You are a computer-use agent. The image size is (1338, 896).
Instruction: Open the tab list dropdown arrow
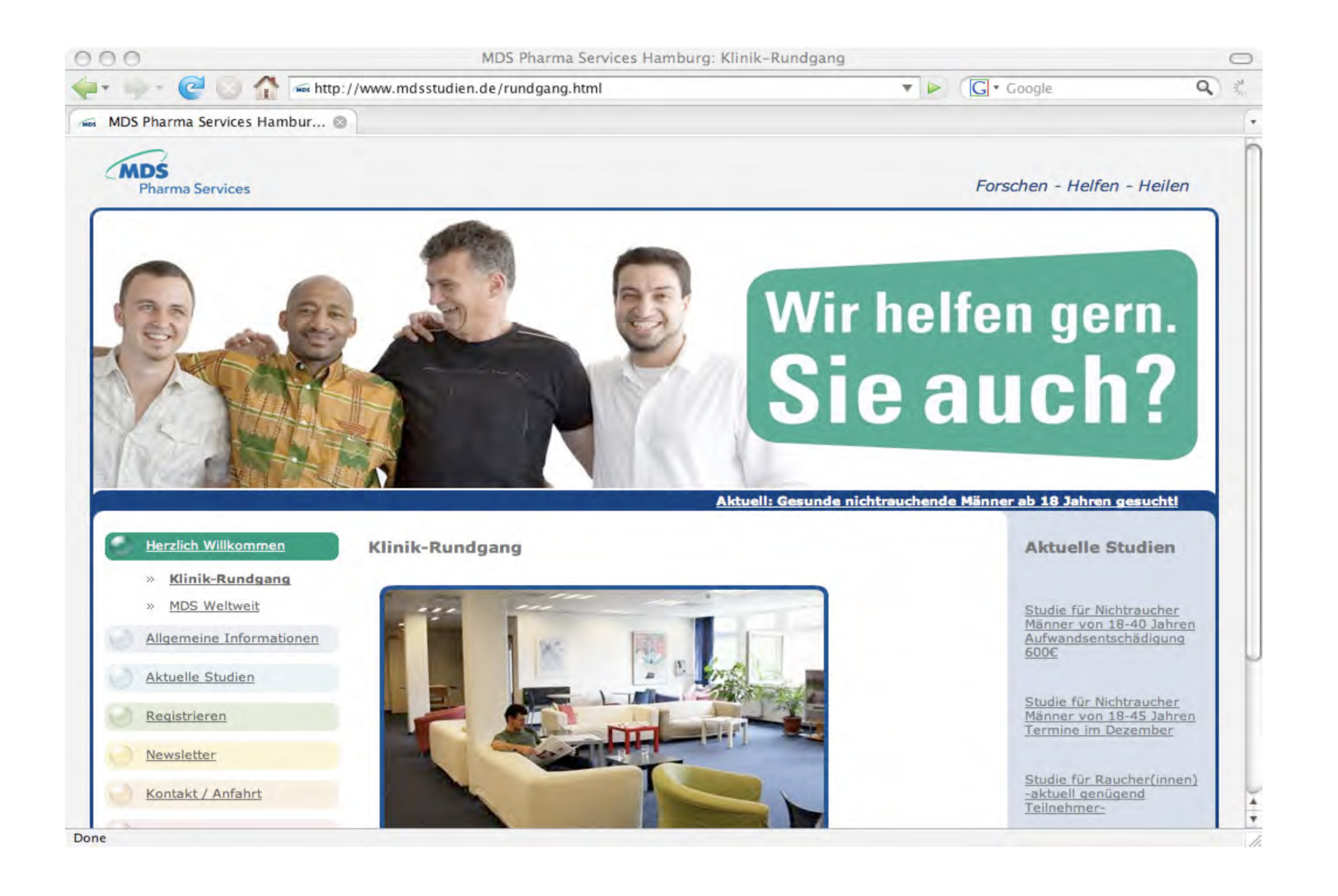pyautogui.click(x=1252, y=122)
